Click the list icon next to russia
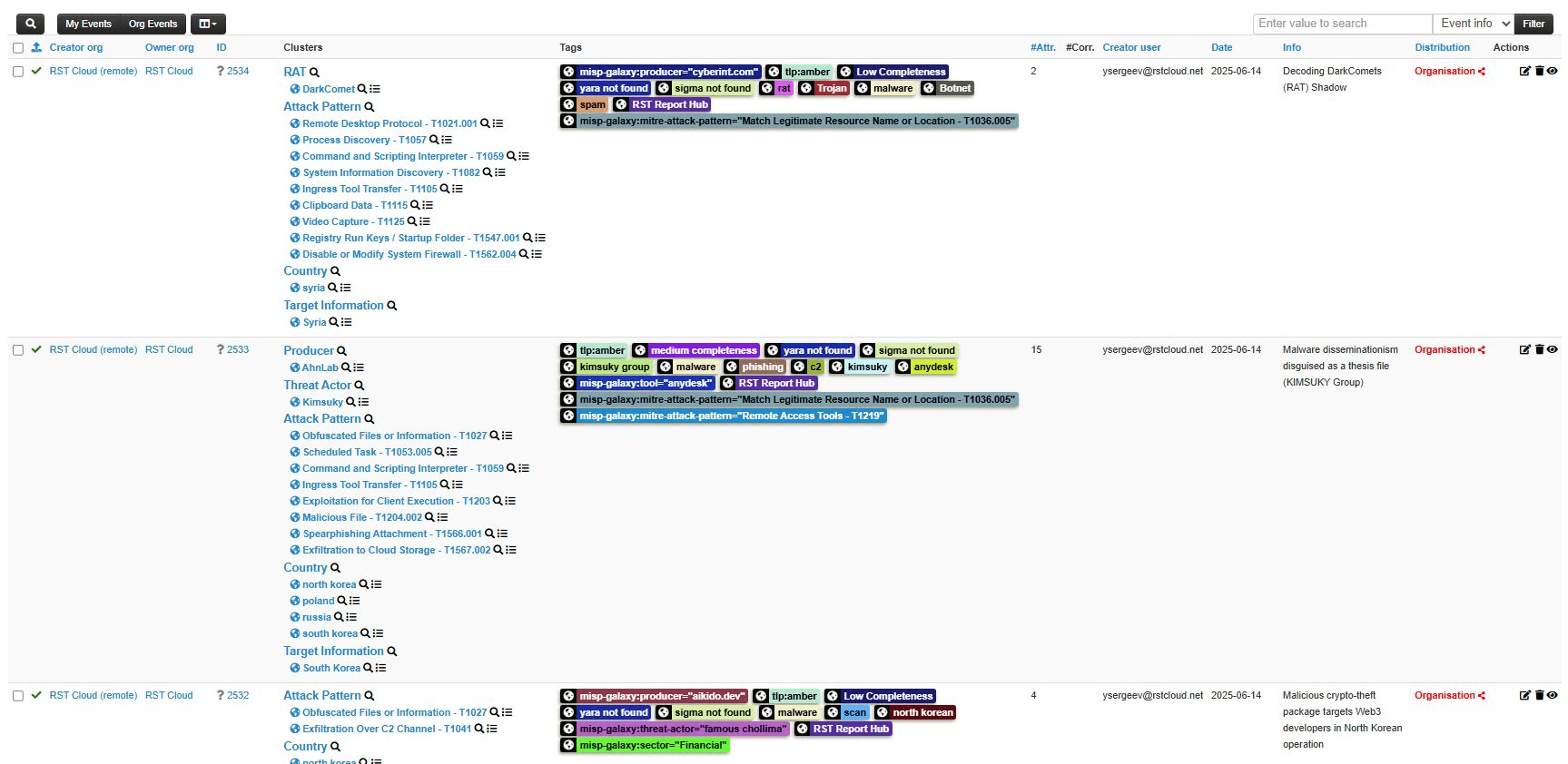 (351, 617)
